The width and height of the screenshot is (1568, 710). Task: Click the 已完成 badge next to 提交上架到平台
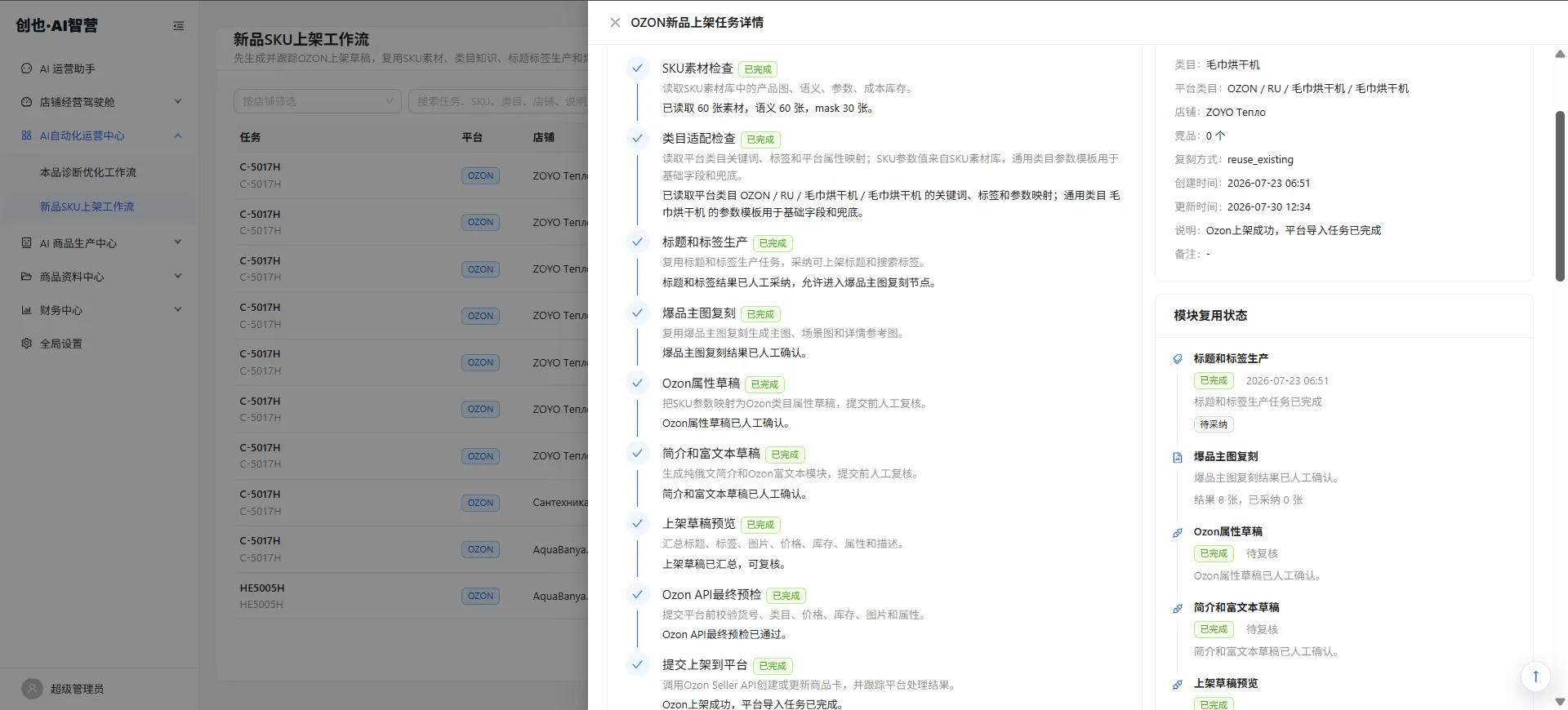coord(773,666)
